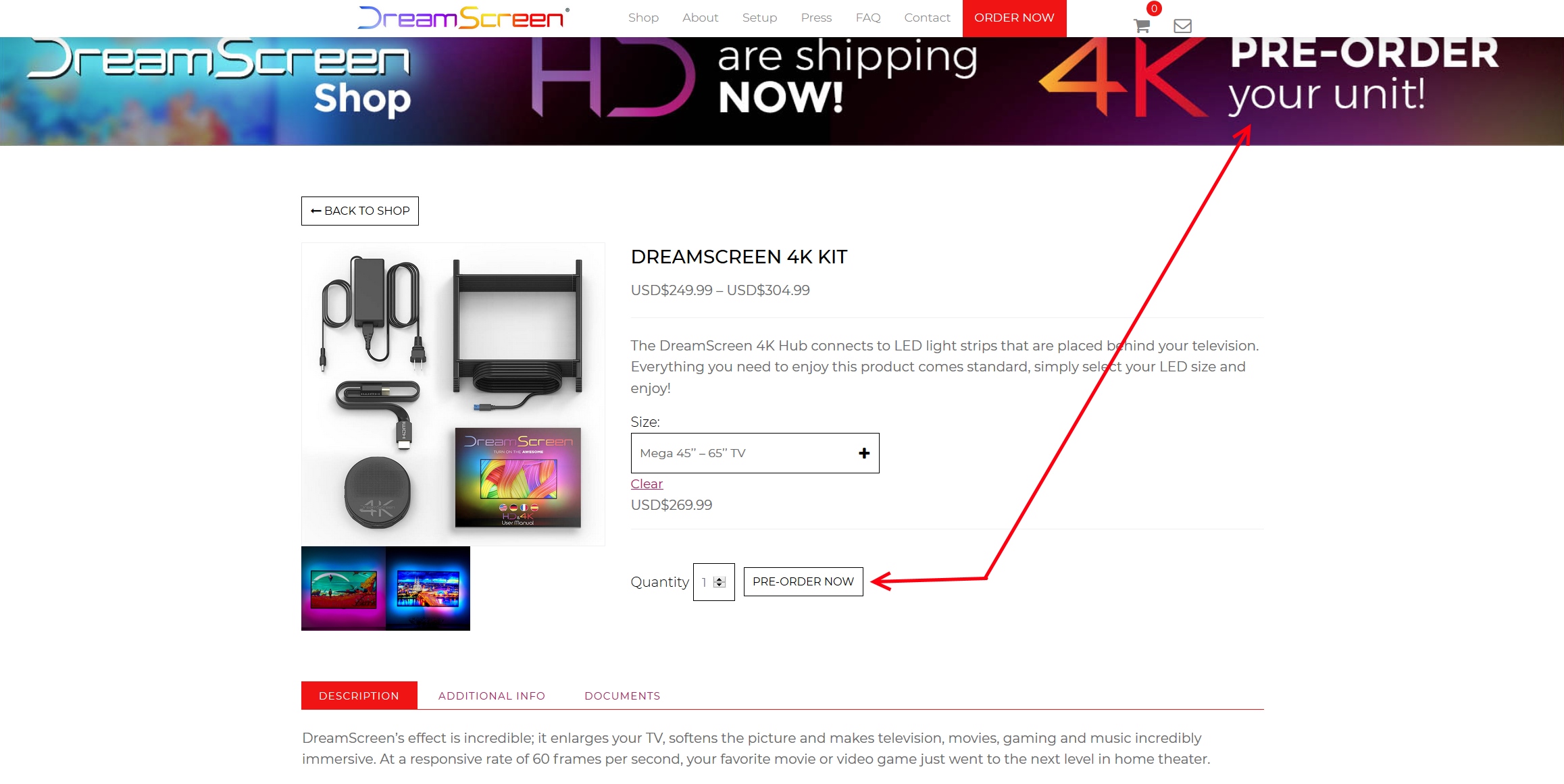Open the DOCUMENTS tab
The image size is (1564, 784).
pyautogui.click(x=622, y=696)
